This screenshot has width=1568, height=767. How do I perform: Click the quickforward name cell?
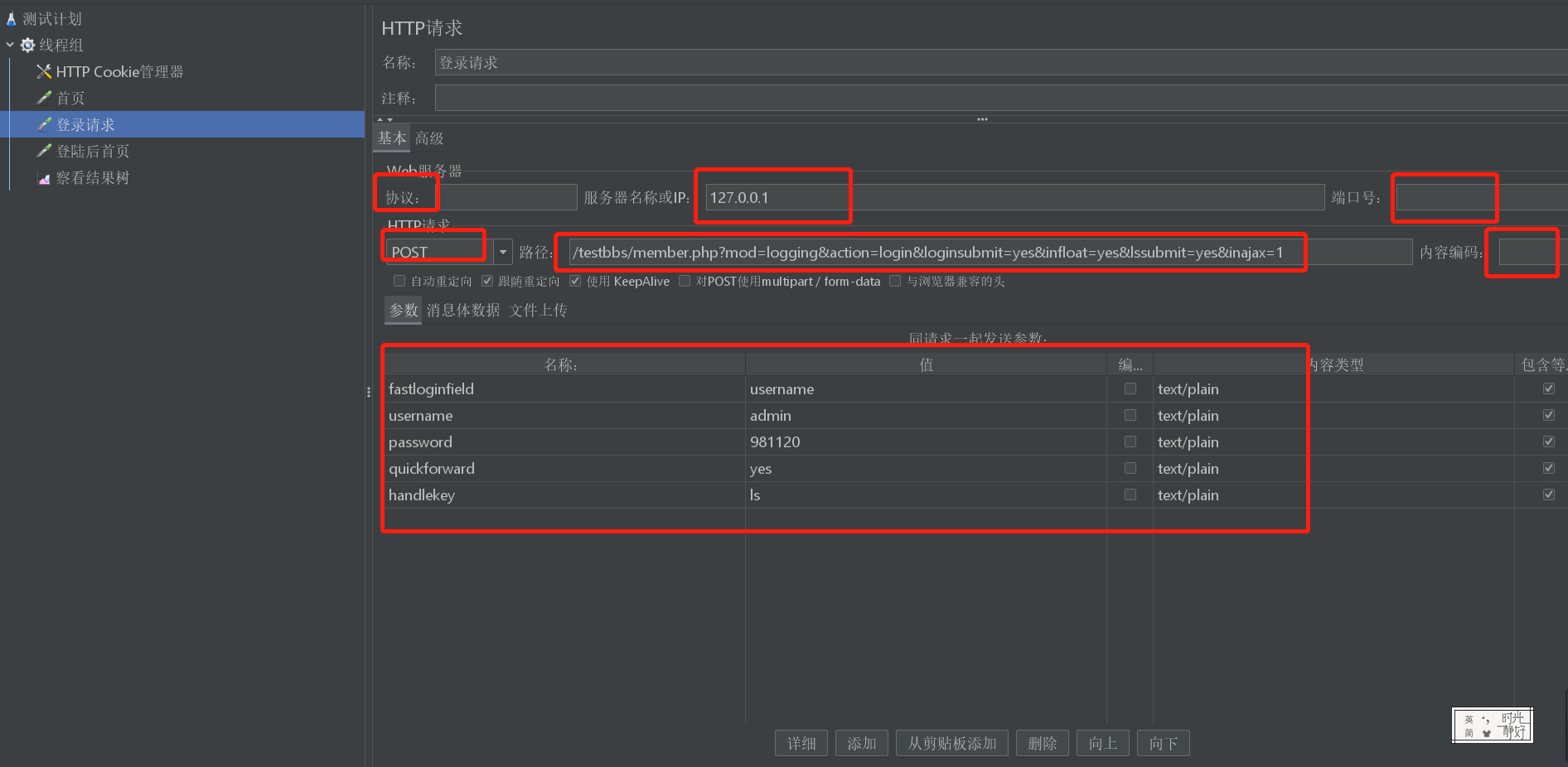564,468
